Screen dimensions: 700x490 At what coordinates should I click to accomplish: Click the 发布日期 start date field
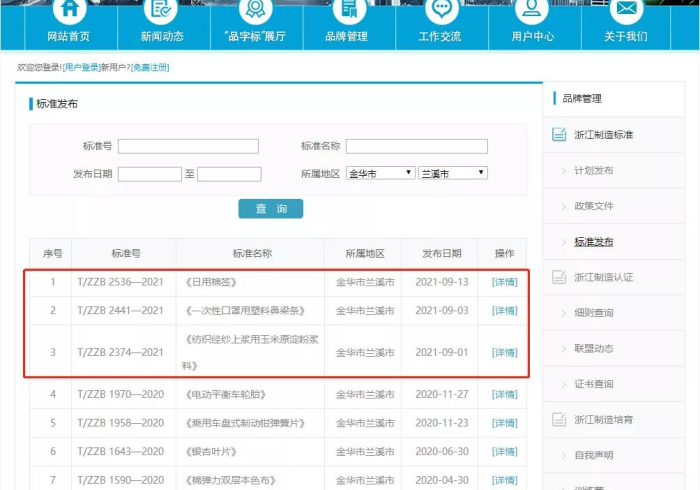pyautogui.click(x=149, y=174)
